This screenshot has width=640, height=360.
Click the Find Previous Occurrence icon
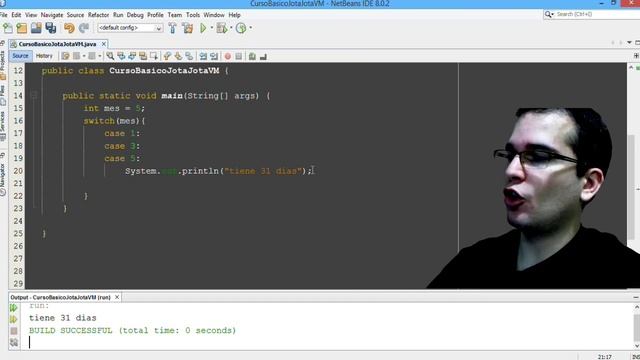[121, 56]
